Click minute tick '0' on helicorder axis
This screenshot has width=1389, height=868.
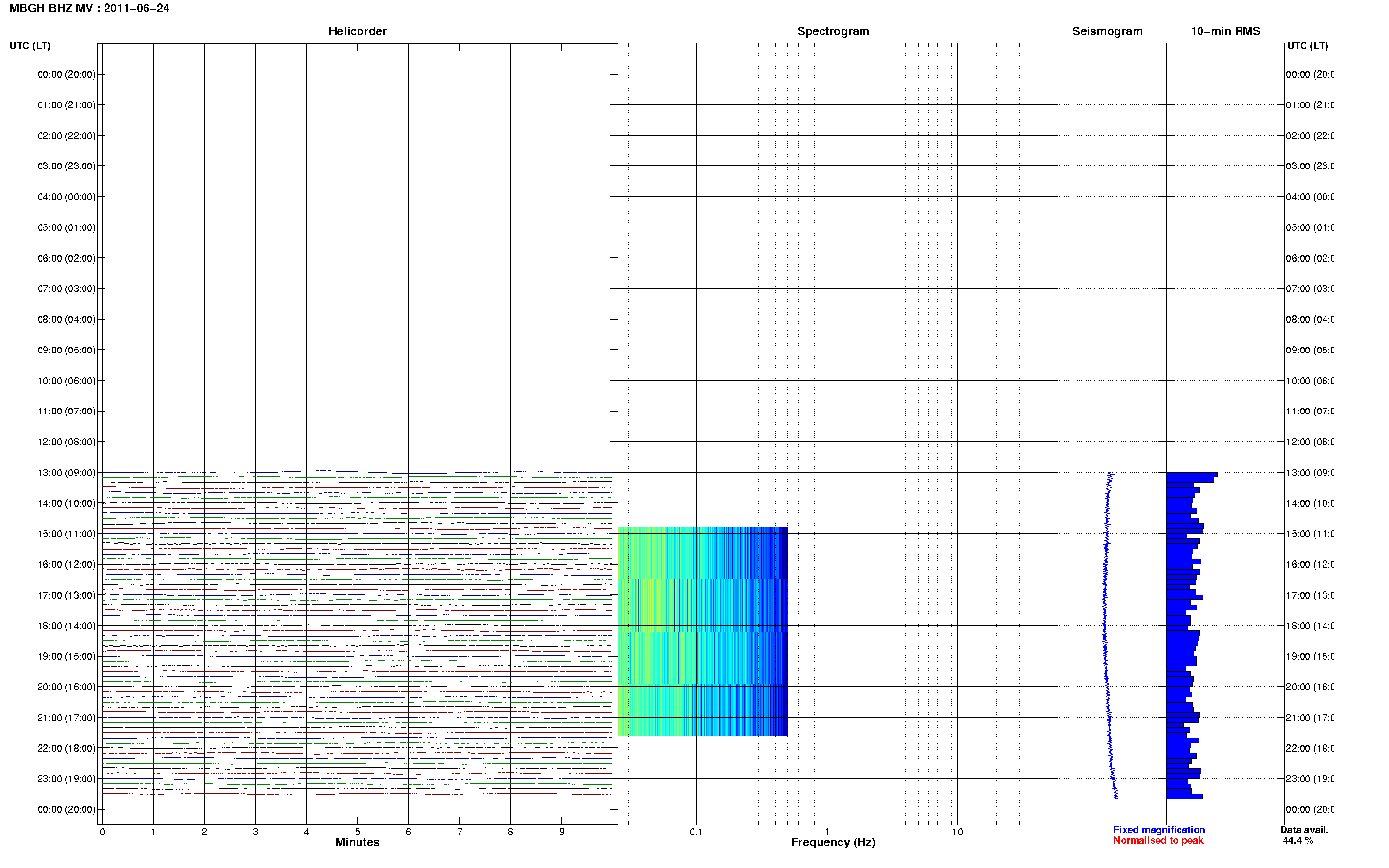pos(102,832)
